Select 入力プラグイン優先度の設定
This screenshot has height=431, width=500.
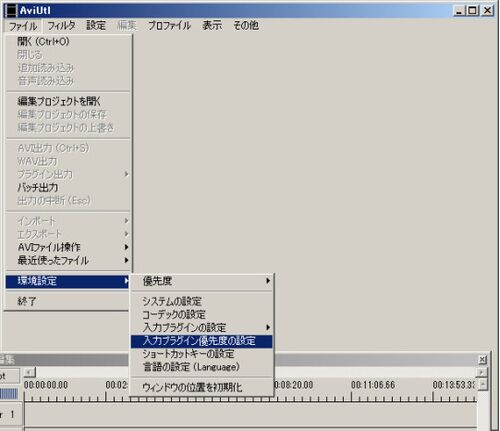pos(202,341)
